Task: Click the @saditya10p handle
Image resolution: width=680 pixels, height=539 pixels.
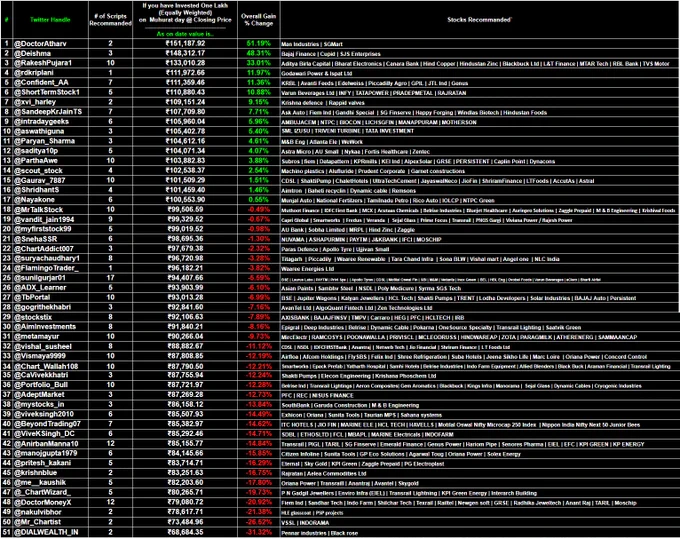Action: 36,150
